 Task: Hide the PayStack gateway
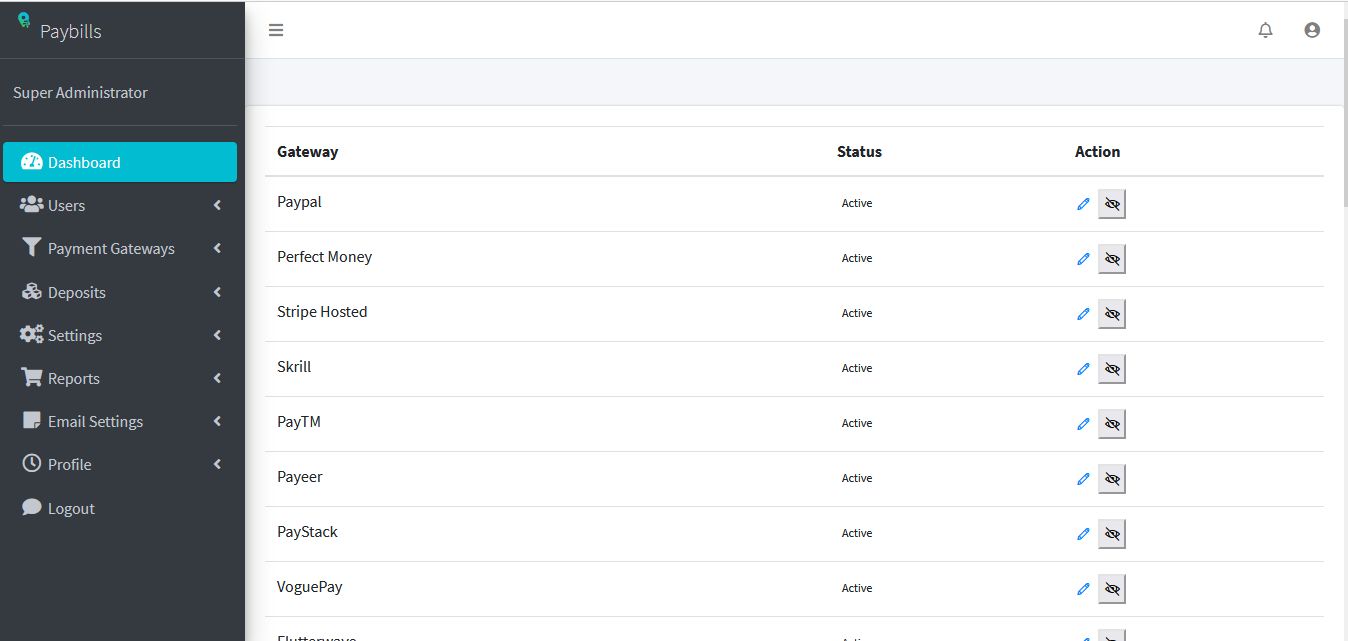(1112, 534)
